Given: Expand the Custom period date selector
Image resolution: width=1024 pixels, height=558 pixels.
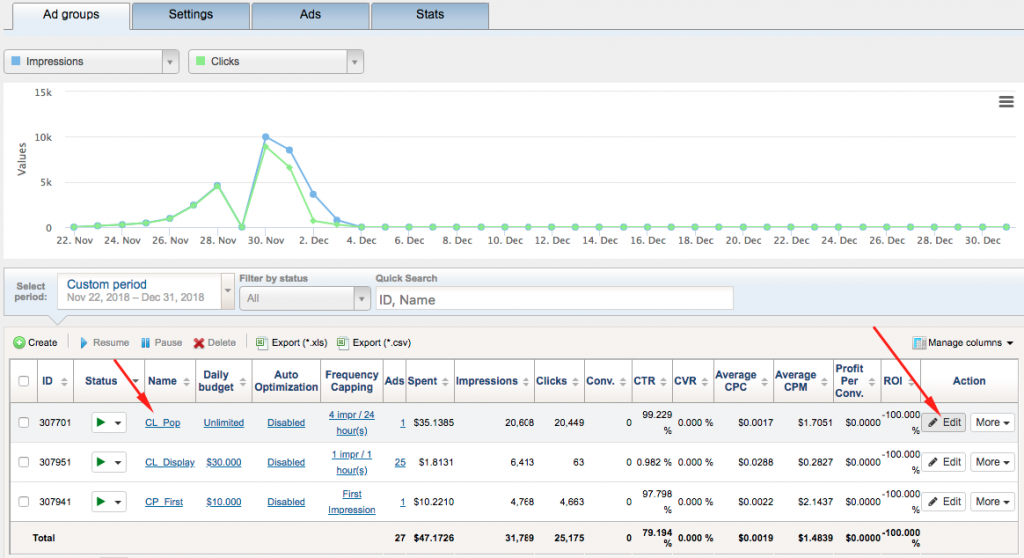Looking at the screenshot, I should pos(227,292).
